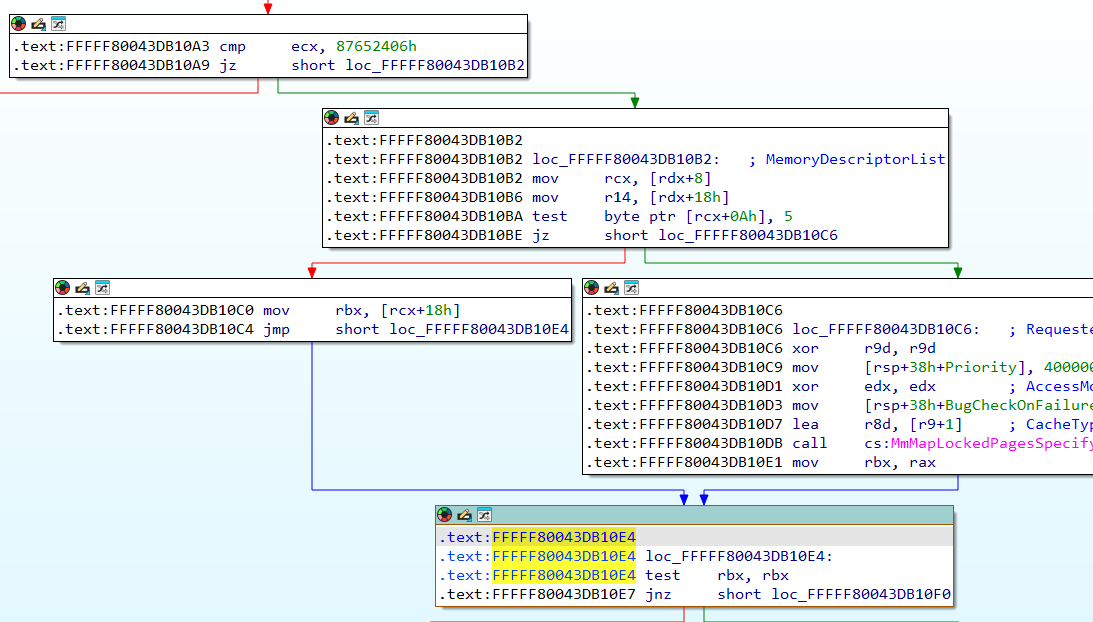Click node color icon in MmMapLockedPages block
This screenshot has height=622, width=1093.
592,288
